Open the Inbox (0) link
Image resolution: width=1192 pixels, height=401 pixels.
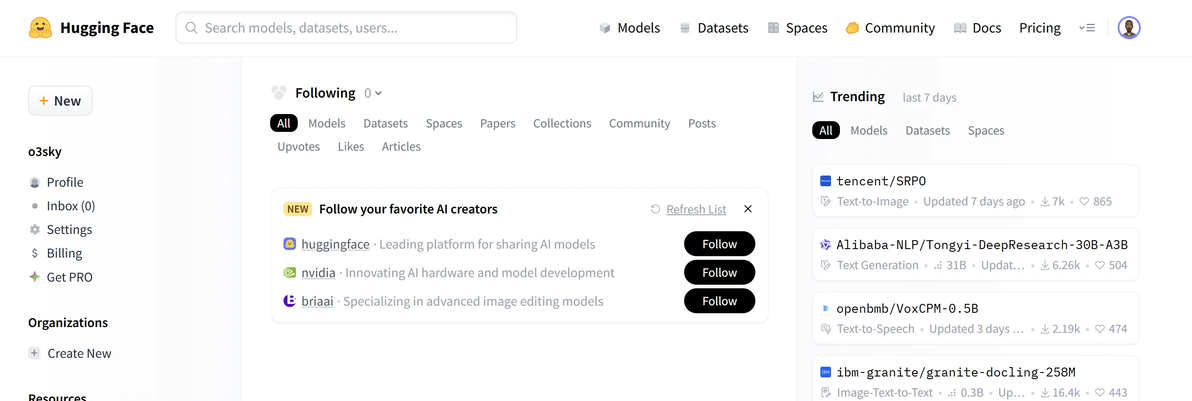pos(71,206)
